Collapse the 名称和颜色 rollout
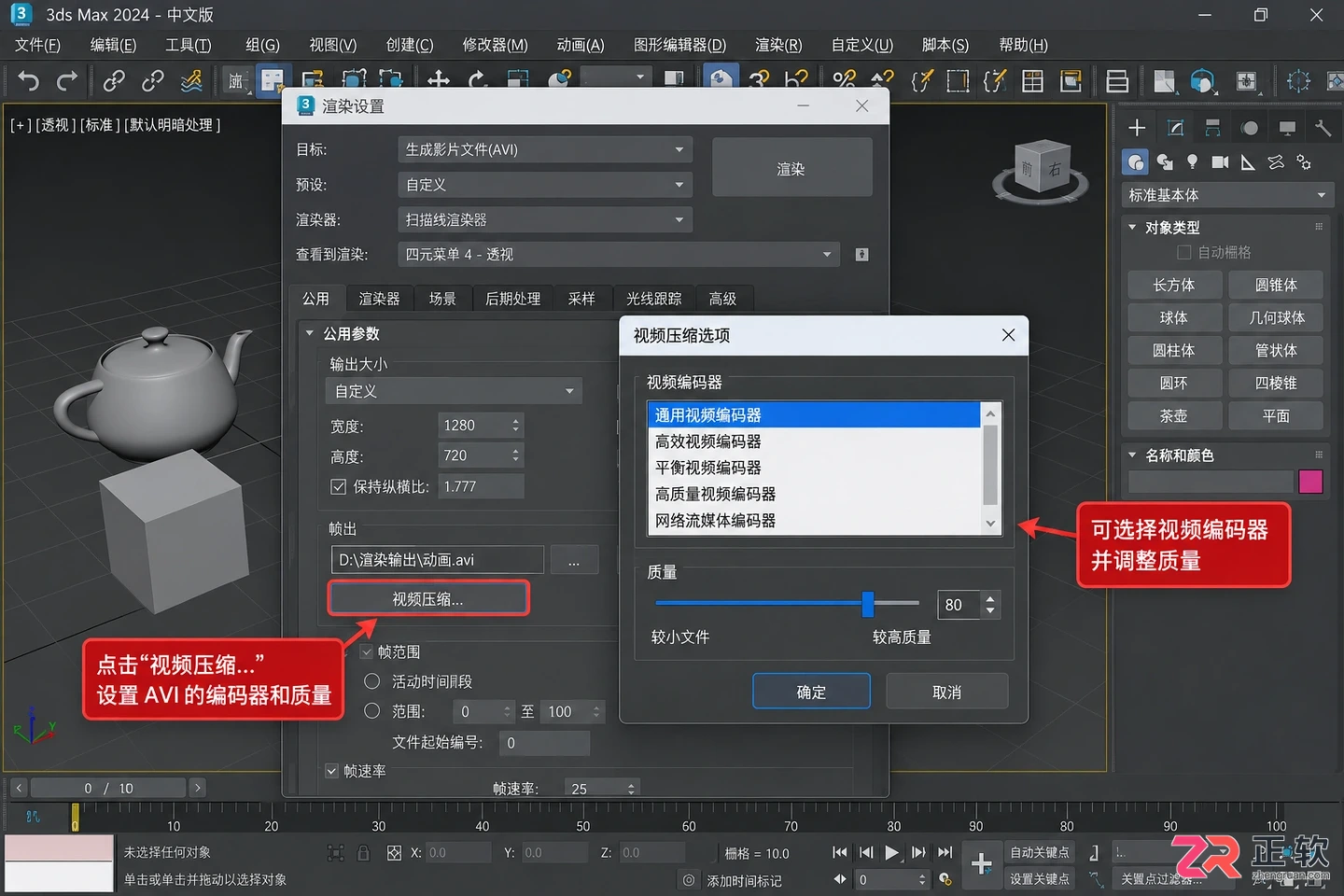 tap(1132, 455)
